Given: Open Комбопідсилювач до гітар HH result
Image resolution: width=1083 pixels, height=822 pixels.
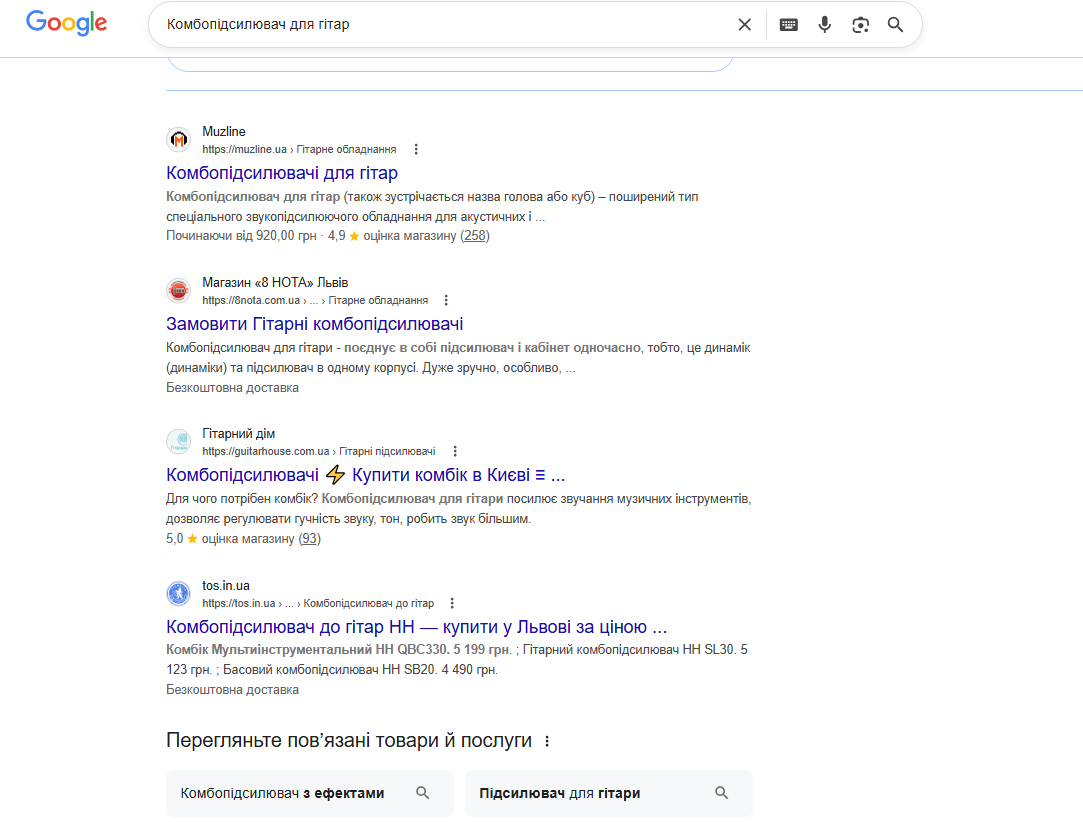Looking at the screenshot, I should point(416,627).
